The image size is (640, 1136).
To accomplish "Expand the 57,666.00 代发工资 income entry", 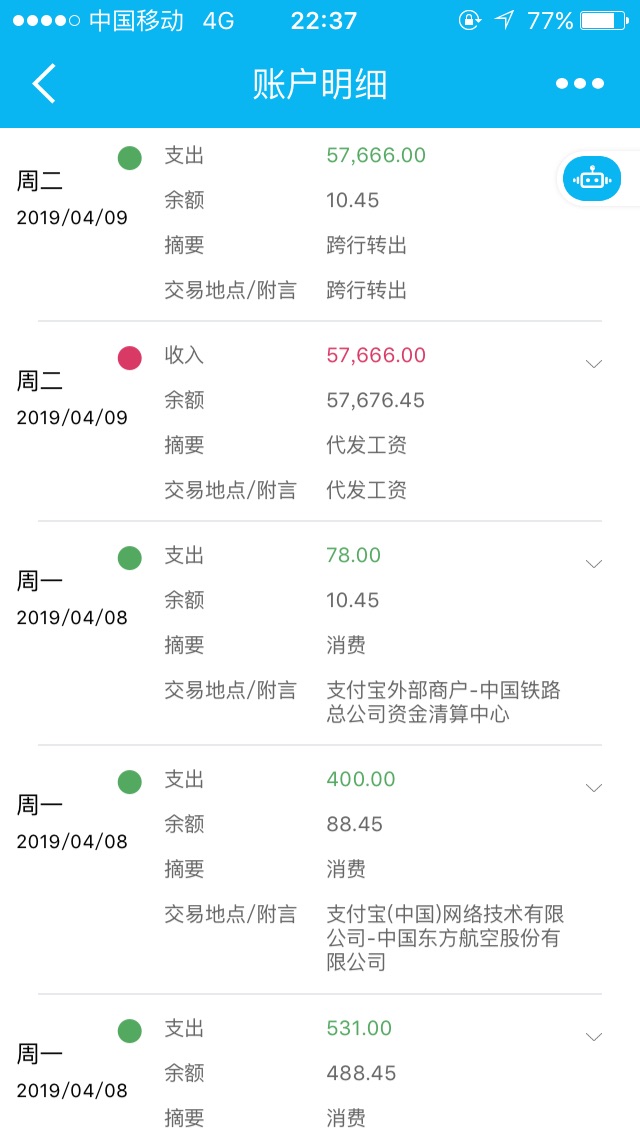I will point(594,363).
